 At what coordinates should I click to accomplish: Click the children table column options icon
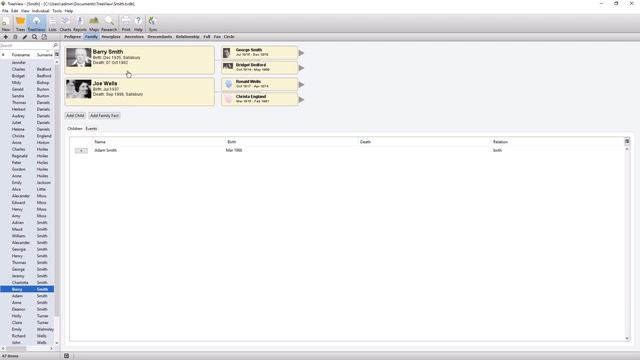627,141
